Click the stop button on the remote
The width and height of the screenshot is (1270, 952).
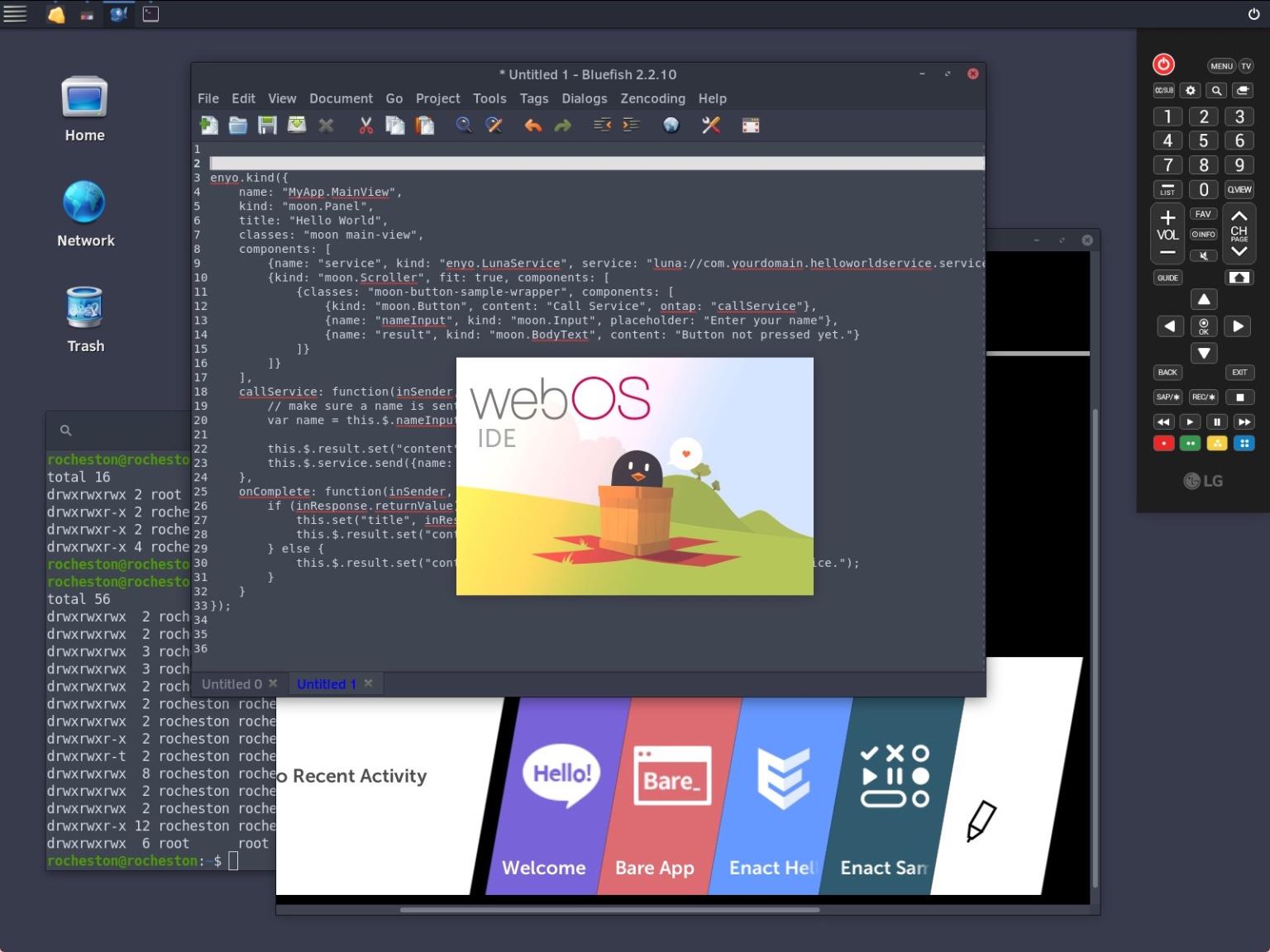click(x=1239, y=397)
